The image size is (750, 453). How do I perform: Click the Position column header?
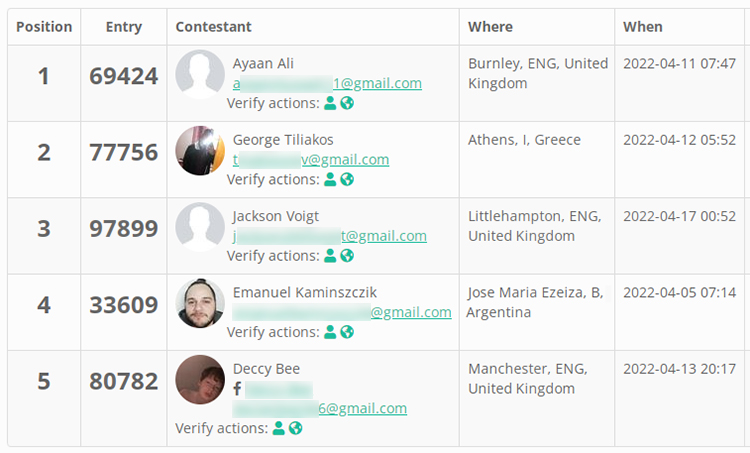pyautogui.click(x=44, y=27)
